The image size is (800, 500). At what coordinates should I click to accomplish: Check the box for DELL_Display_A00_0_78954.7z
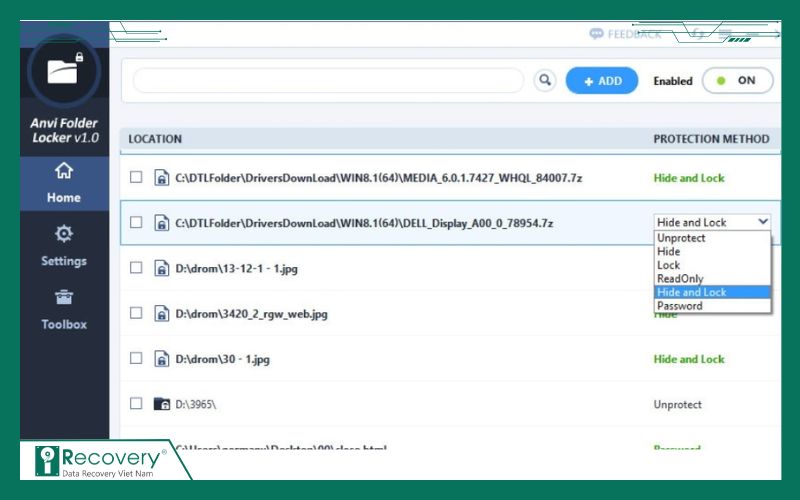tap(136, 223)
